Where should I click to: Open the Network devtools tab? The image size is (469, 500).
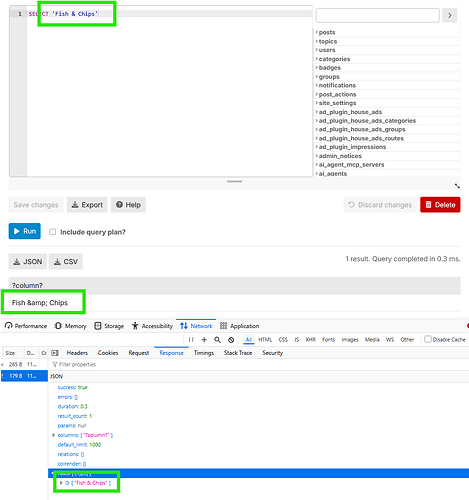196,326
